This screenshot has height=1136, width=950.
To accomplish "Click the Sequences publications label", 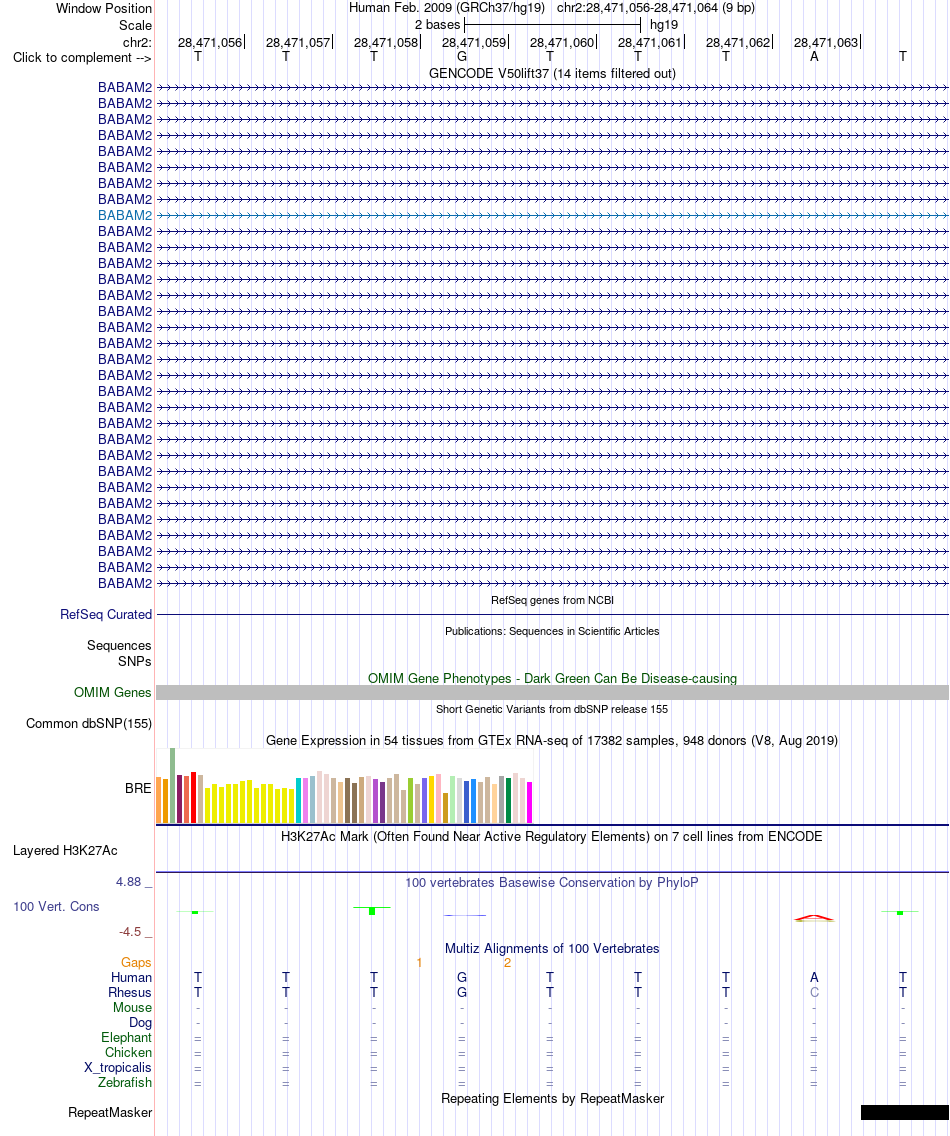I will 119,646.
